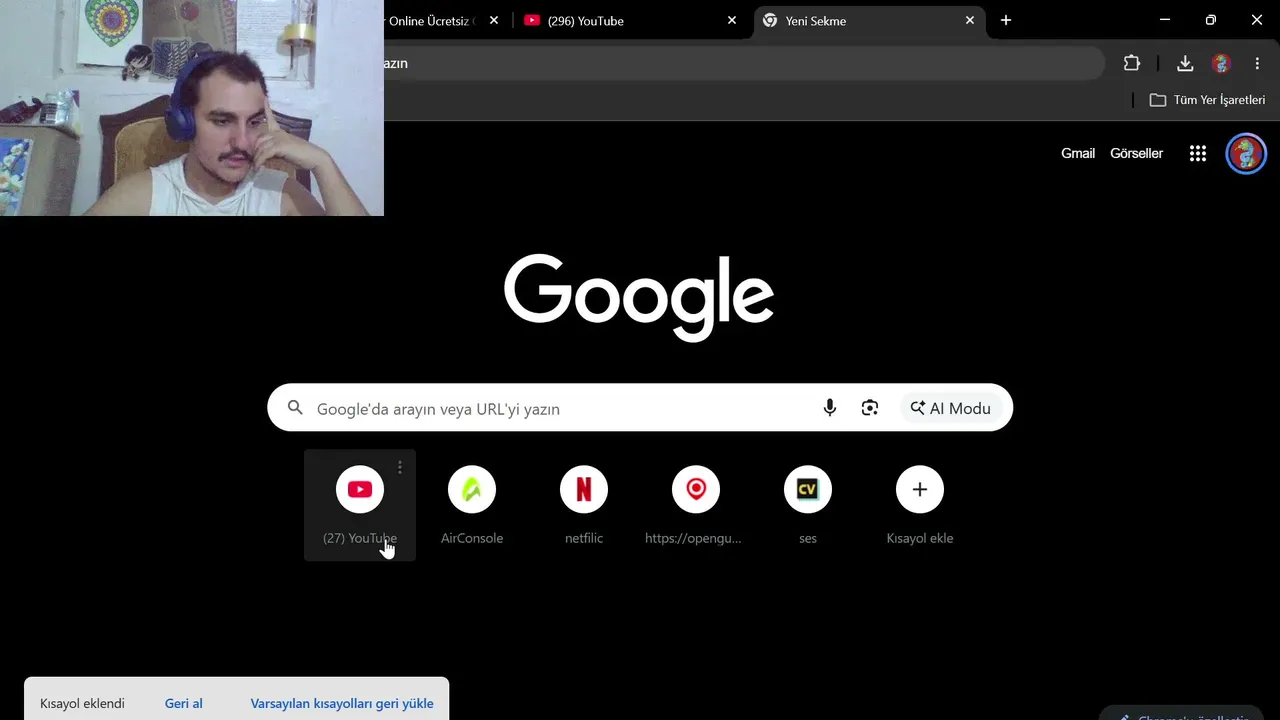Open the YouTube shortcut's three-dot menu
1280x720 pixels.
(x=400, y=467)
